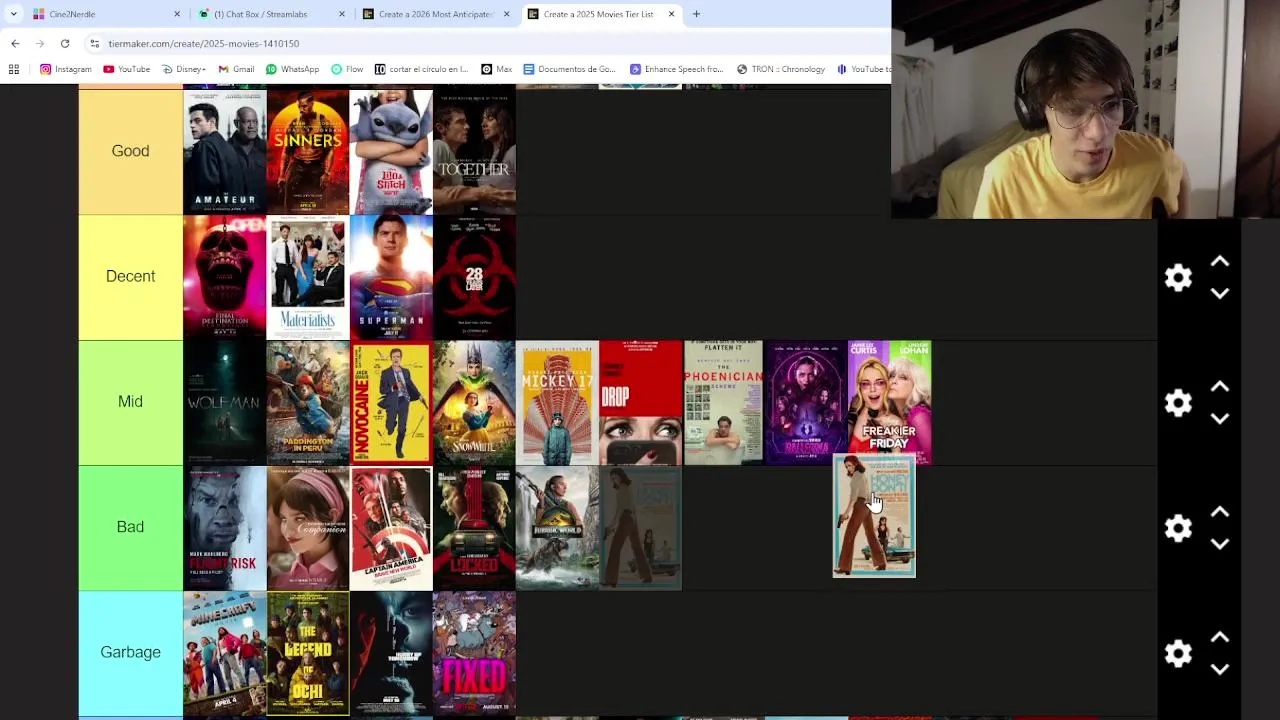
Task: Go back to the previous page
Action: click(15, 43)
